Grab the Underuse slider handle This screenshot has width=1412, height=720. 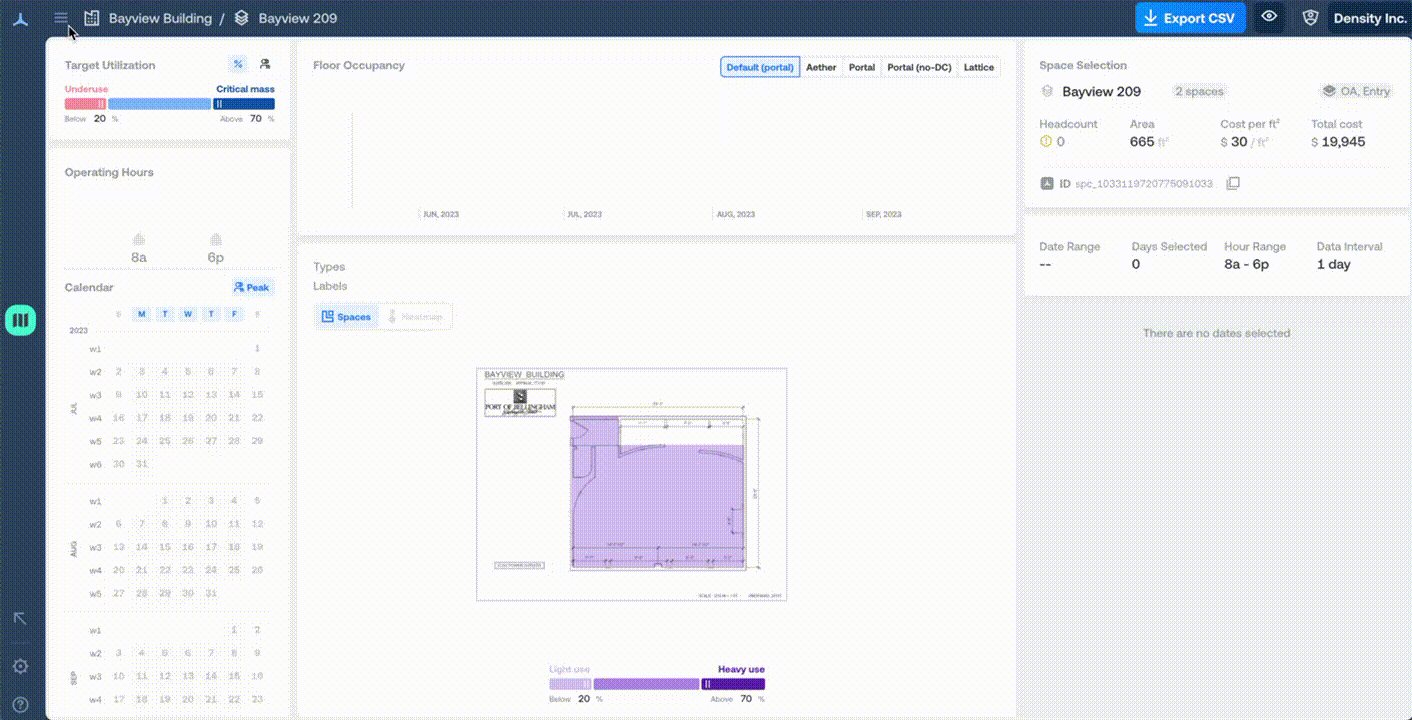tap(102, 104)
